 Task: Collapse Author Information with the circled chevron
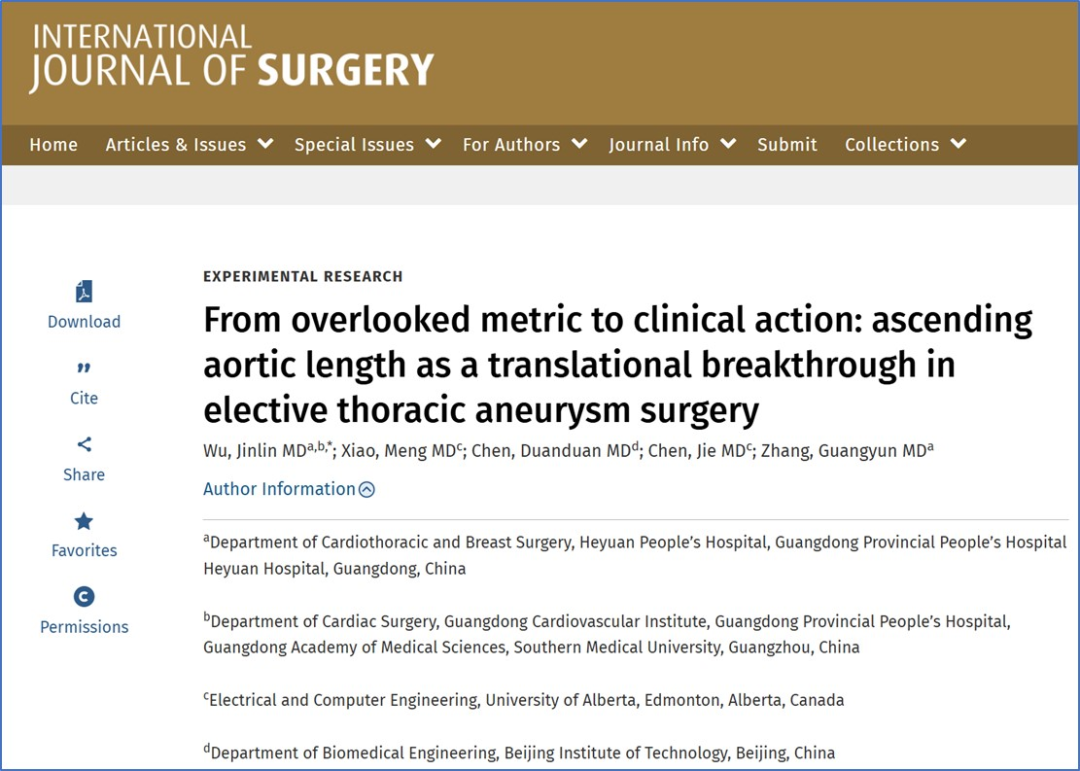pos(367,490)
